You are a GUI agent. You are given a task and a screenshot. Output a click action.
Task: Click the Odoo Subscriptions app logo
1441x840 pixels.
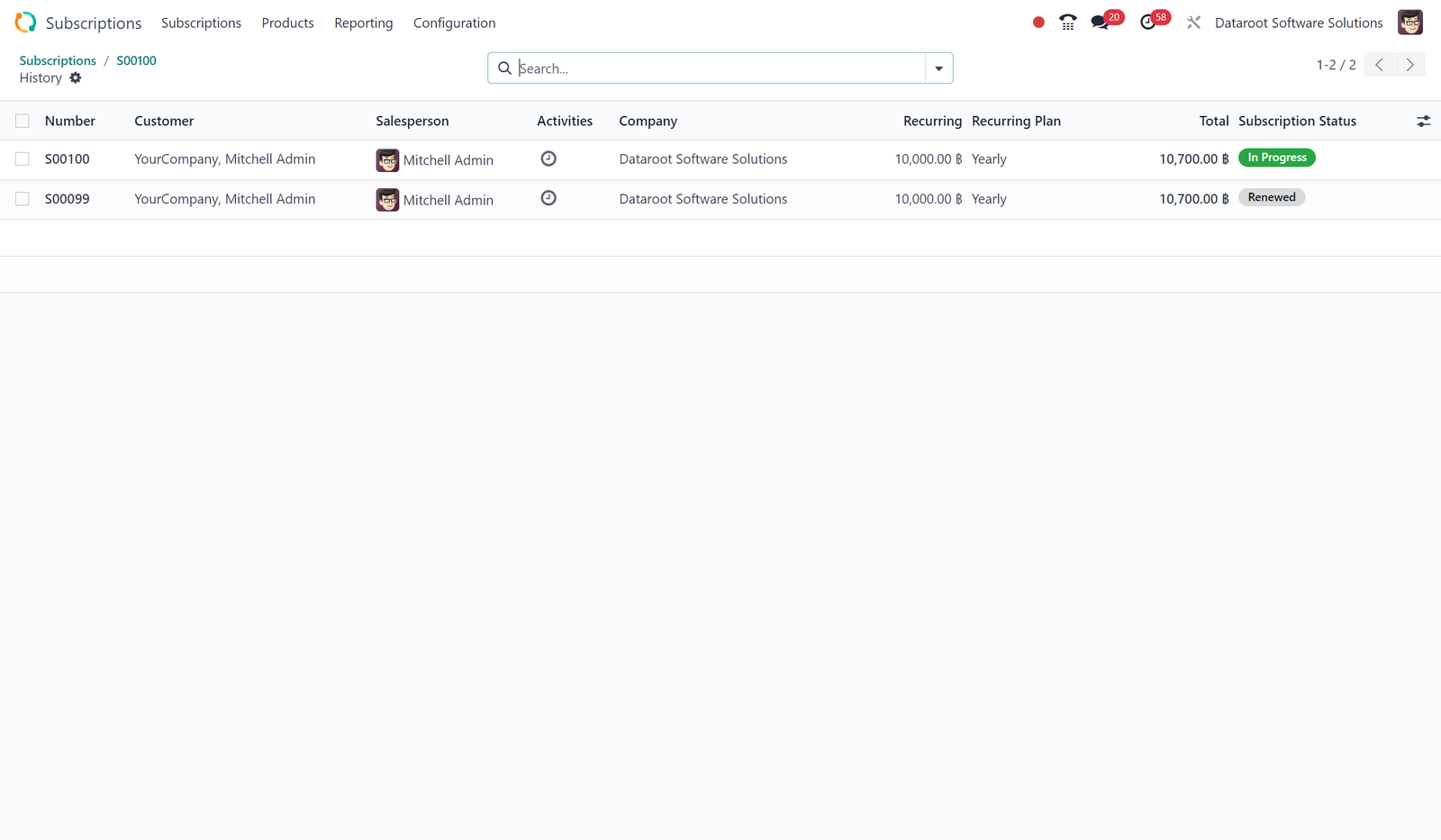pyautogui.click(x=25, y=23)
